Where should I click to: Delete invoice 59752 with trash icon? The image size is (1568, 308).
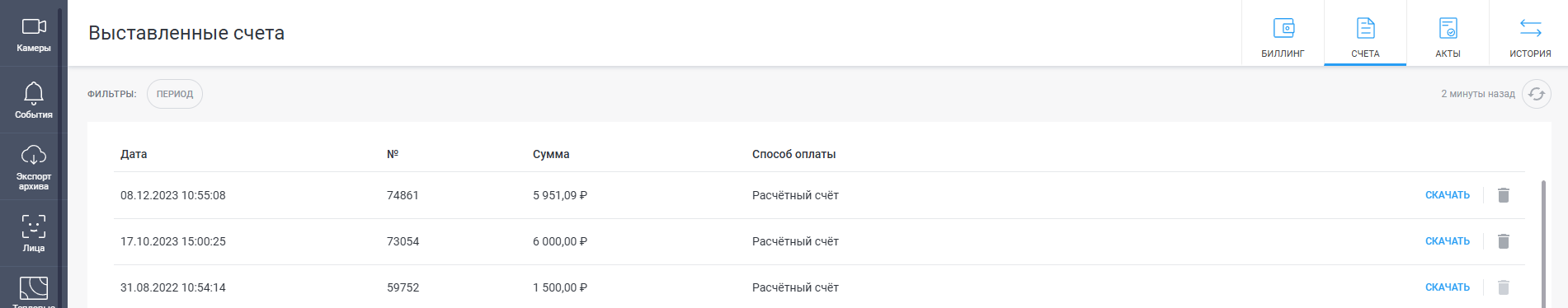click(1504, 287)
